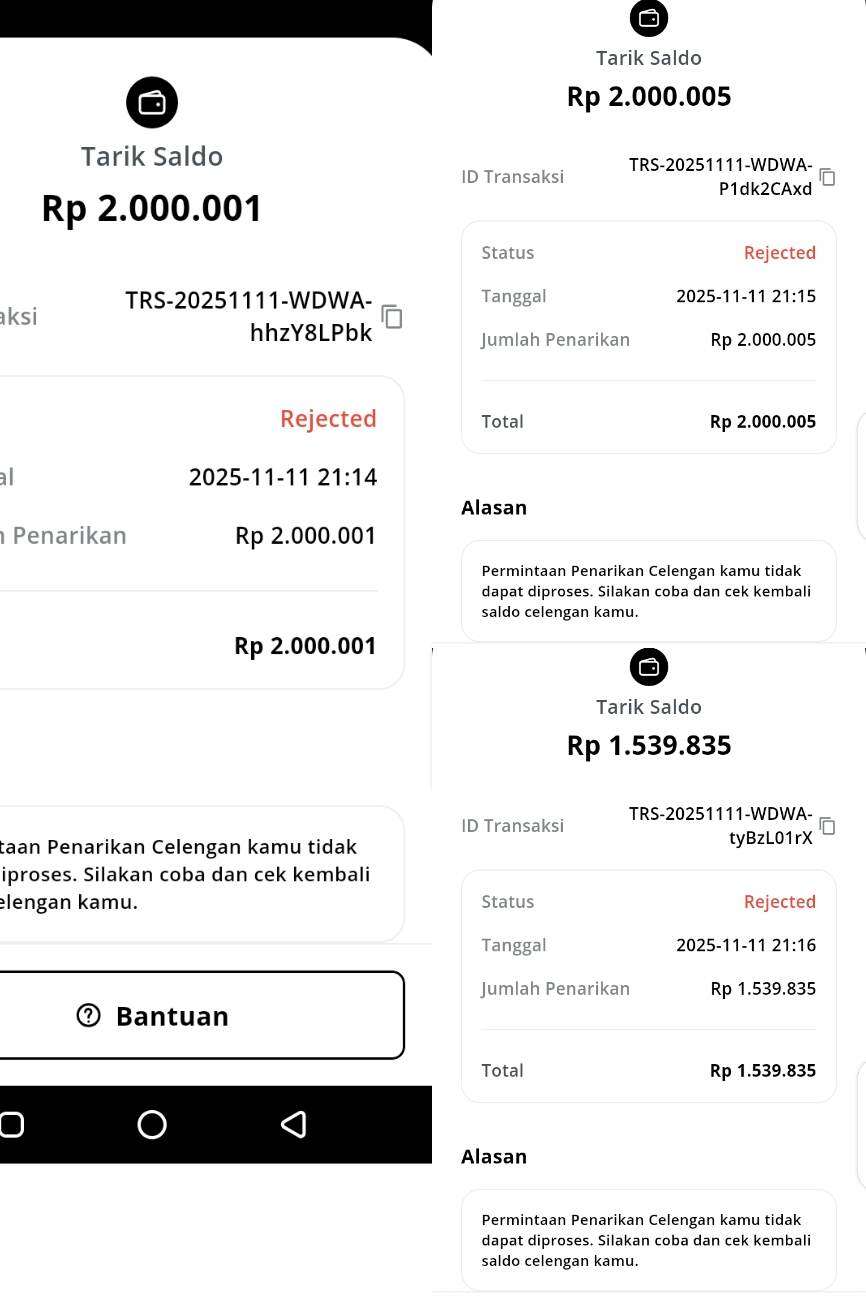Tap the rejection reason for Rp 2.000.005
866x1298 pixels.
[647, 591]
